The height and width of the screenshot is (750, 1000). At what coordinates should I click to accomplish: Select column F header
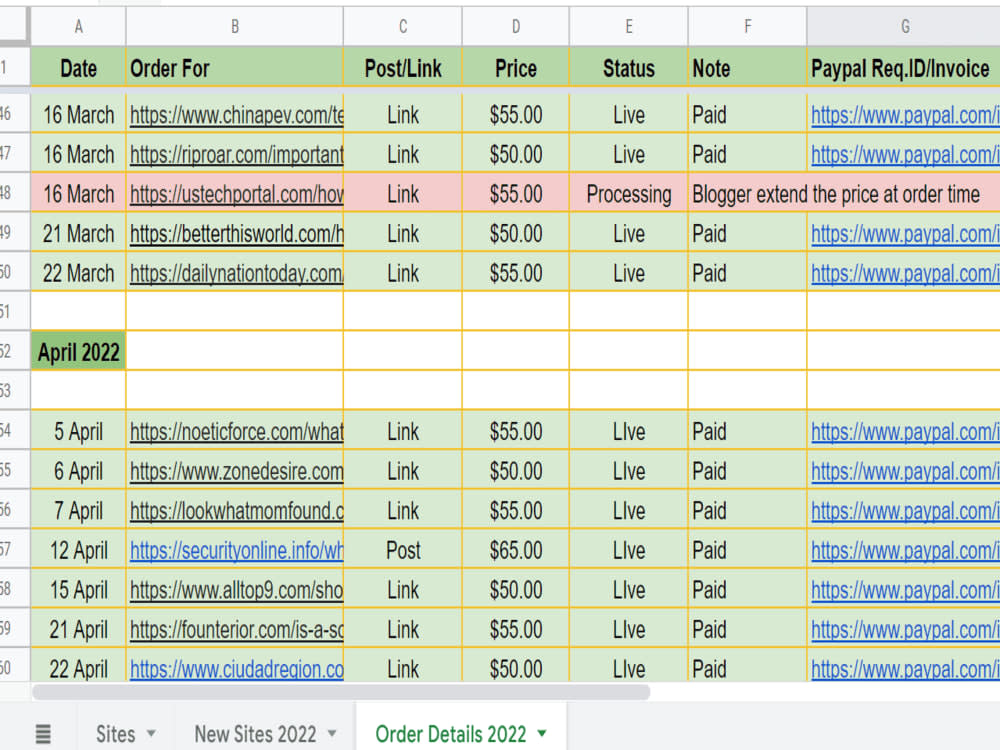coord(747,26)
